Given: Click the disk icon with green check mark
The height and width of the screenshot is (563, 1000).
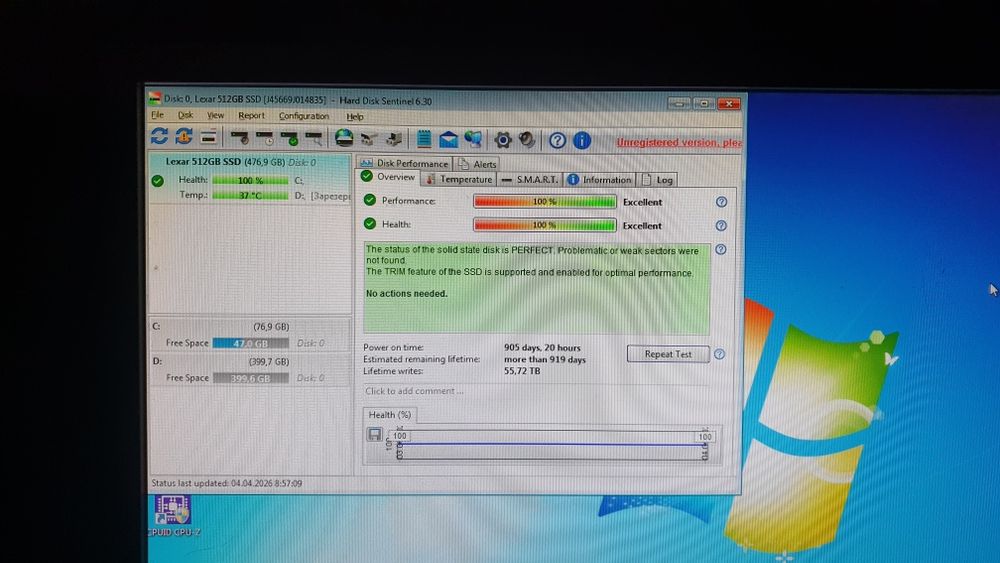Looking at the screenshot, I should (x=289, y=137).
